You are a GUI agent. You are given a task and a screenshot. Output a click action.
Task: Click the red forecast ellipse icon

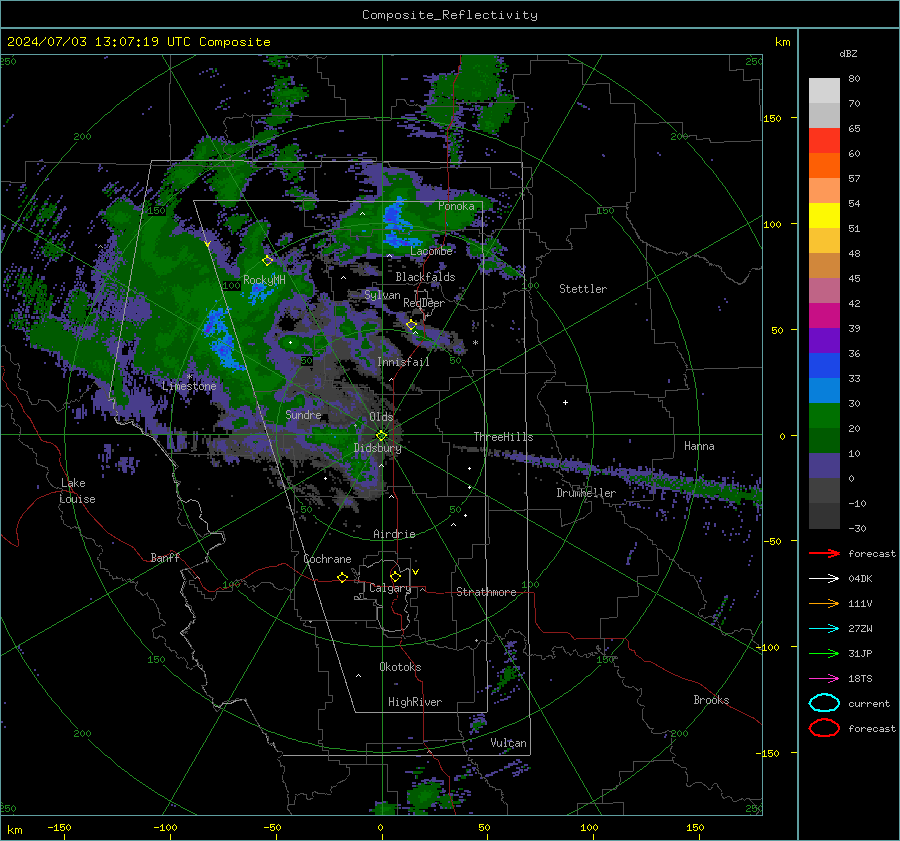[824, 728]
